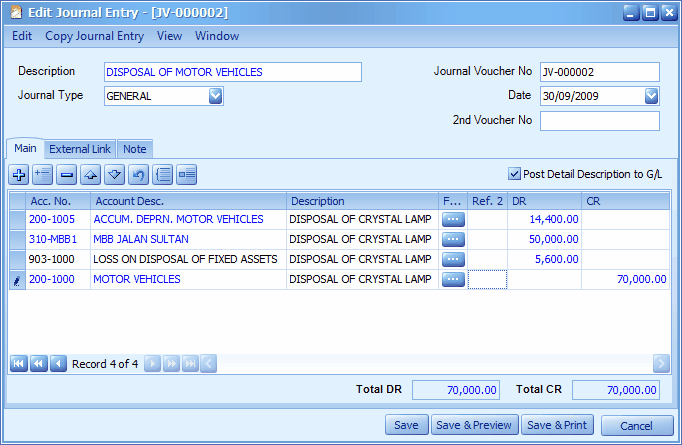Click the Journal Voucher No field
The image size is (682, 445).
coord(600,72)
